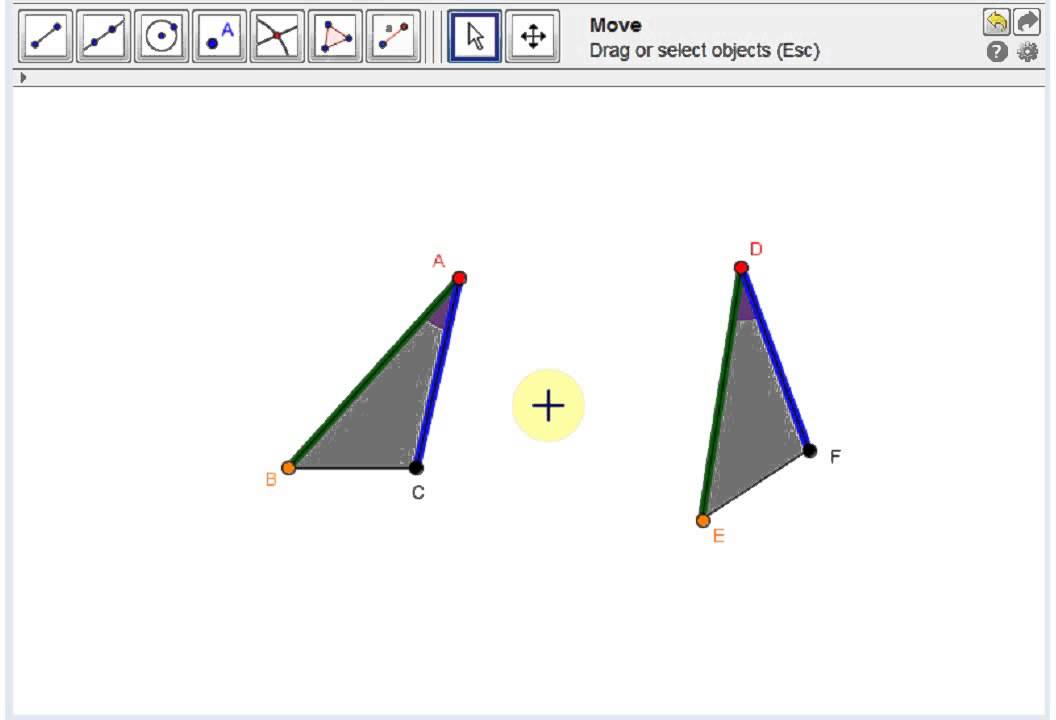Click black point C
Viewport: 1056px width, 720px height.
[416, 467]
